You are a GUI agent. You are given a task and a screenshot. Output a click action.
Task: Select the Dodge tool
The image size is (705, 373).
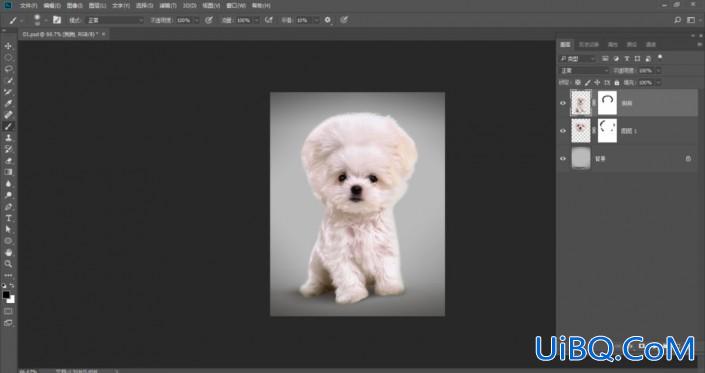tap(8, 195)
